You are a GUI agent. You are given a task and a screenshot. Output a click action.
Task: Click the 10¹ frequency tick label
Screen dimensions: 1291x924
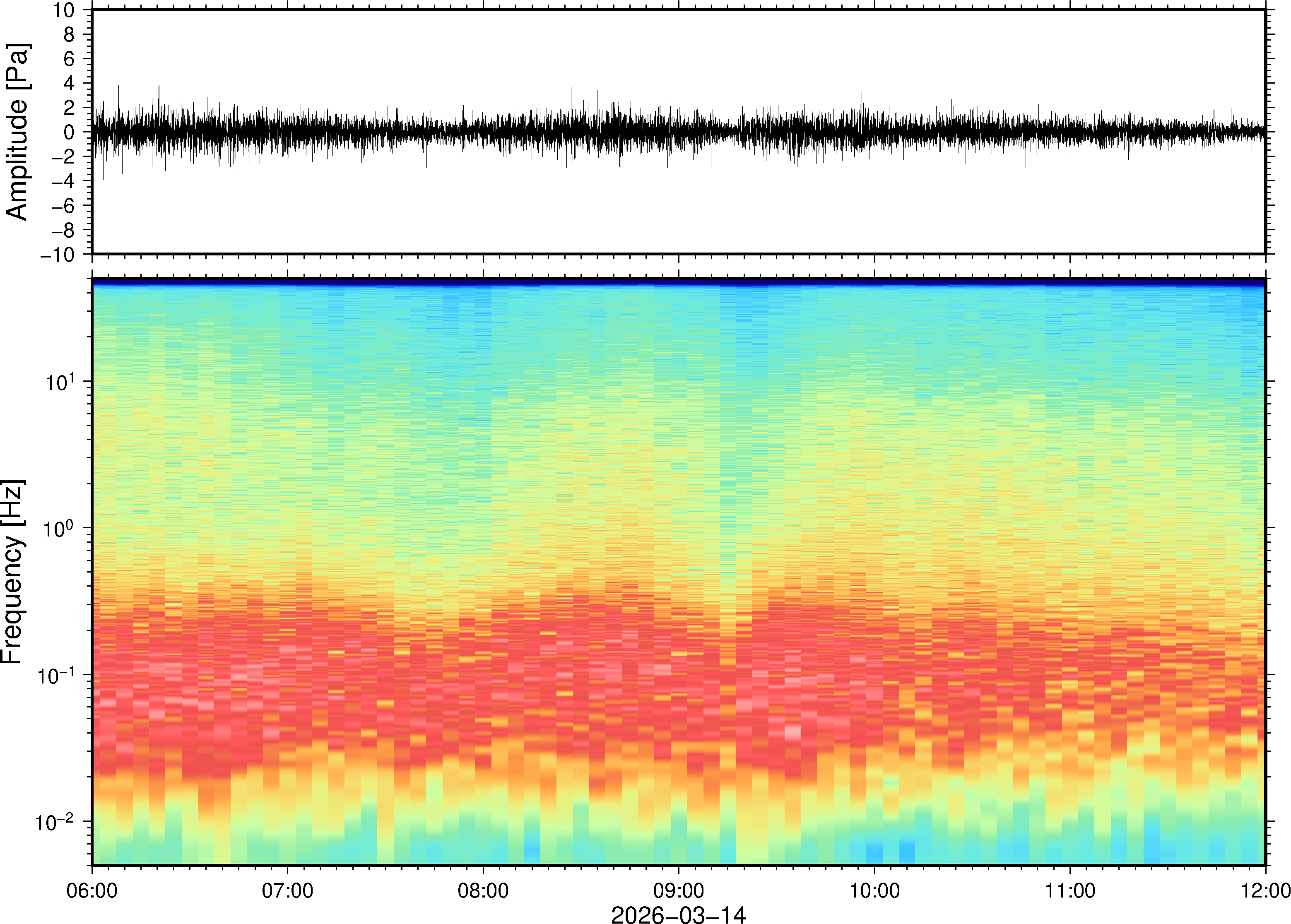[60, 383]
